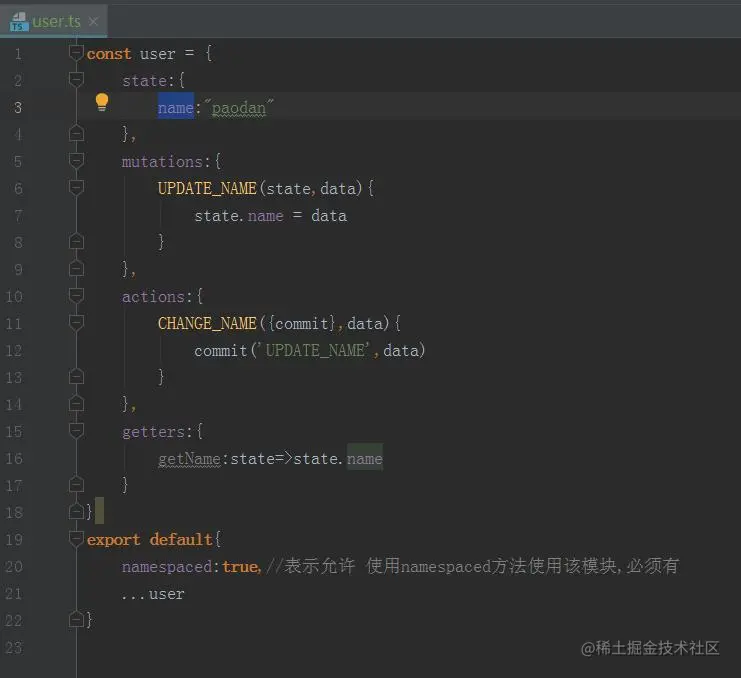
Task: Collapse the getters block on line 15
Action: pos(76,431)
